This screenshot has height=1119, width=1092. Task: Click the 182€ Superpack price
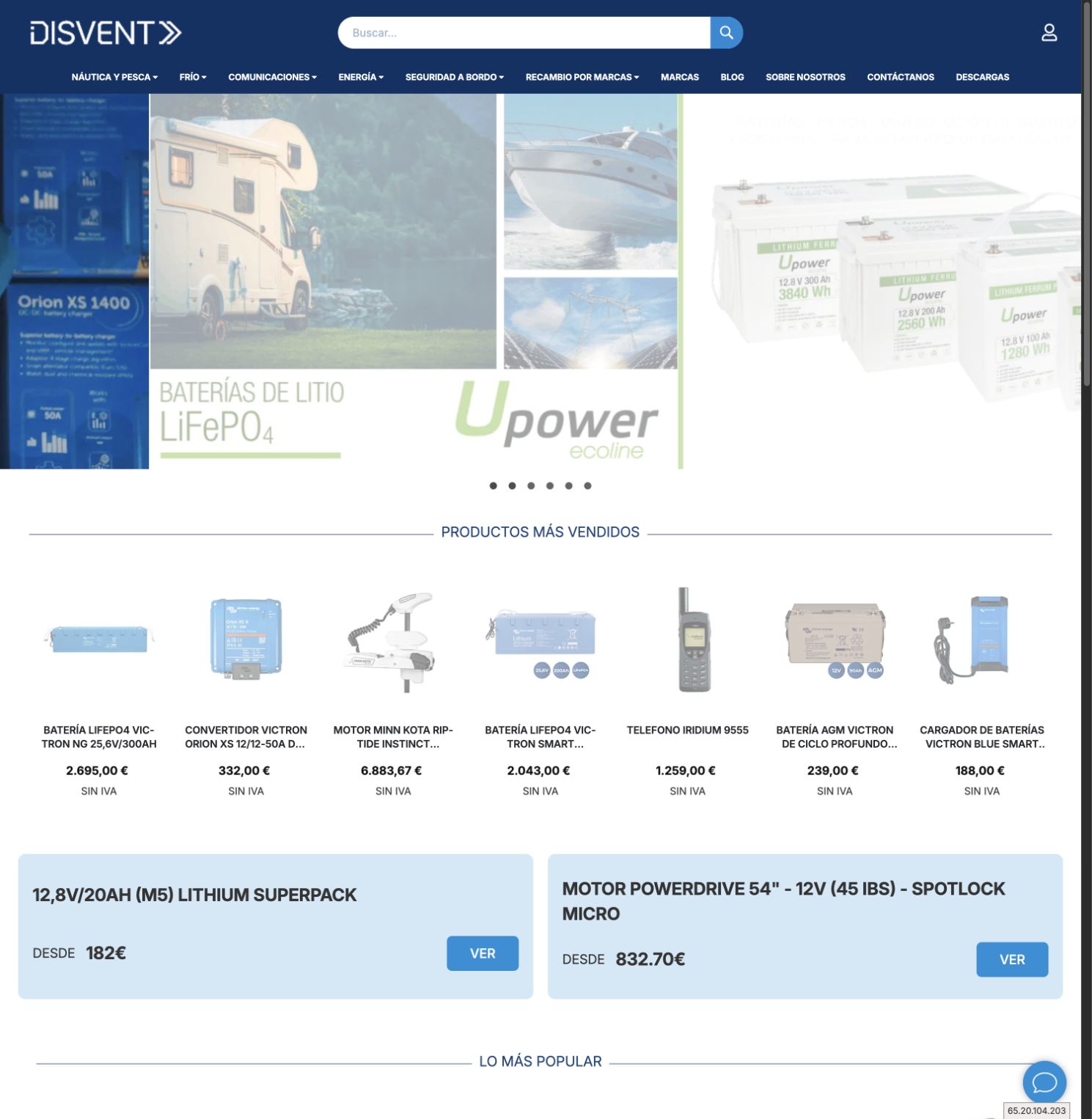pyautogui.click(x=106, y=953)
